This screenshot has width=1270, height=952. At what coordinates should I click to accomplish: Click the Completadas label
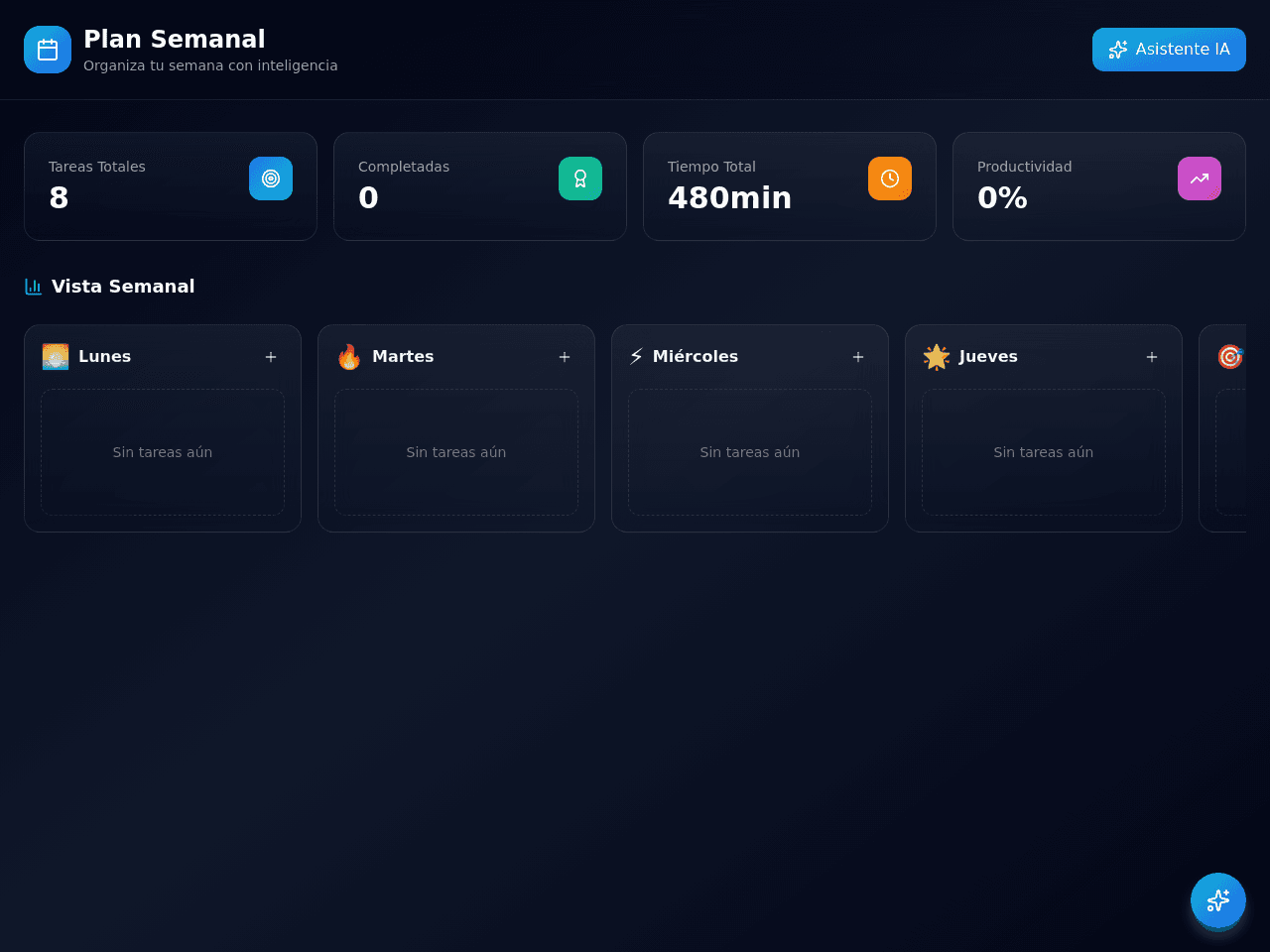point(404,167)
